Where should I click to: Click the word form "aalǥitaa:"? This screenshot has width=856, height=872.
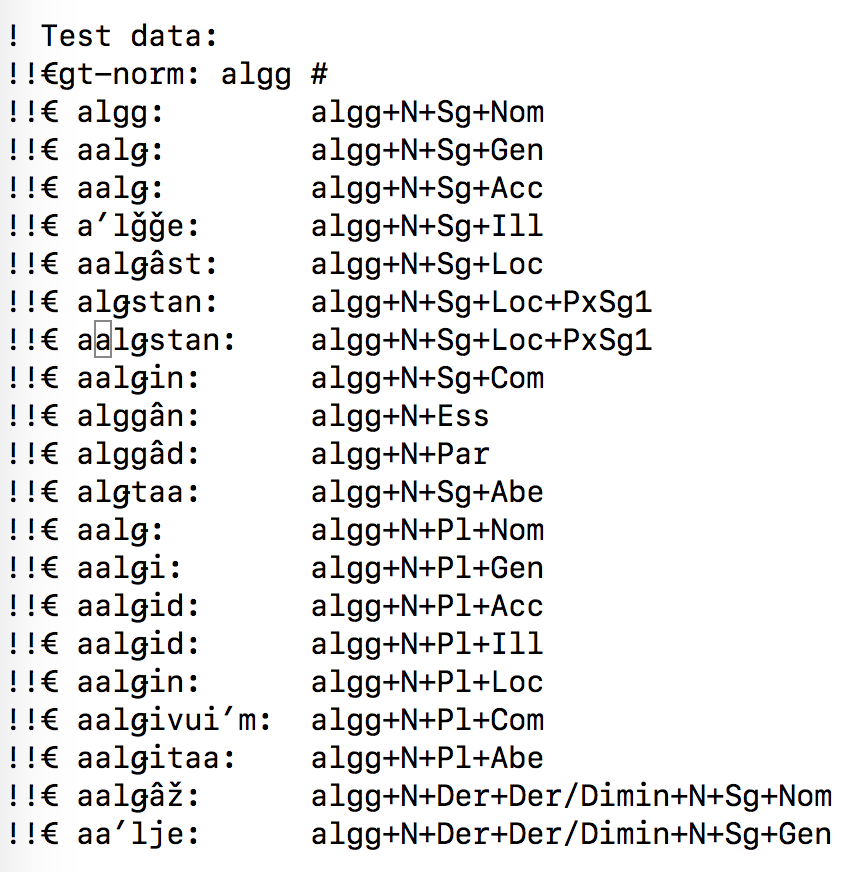coord(155,758)
